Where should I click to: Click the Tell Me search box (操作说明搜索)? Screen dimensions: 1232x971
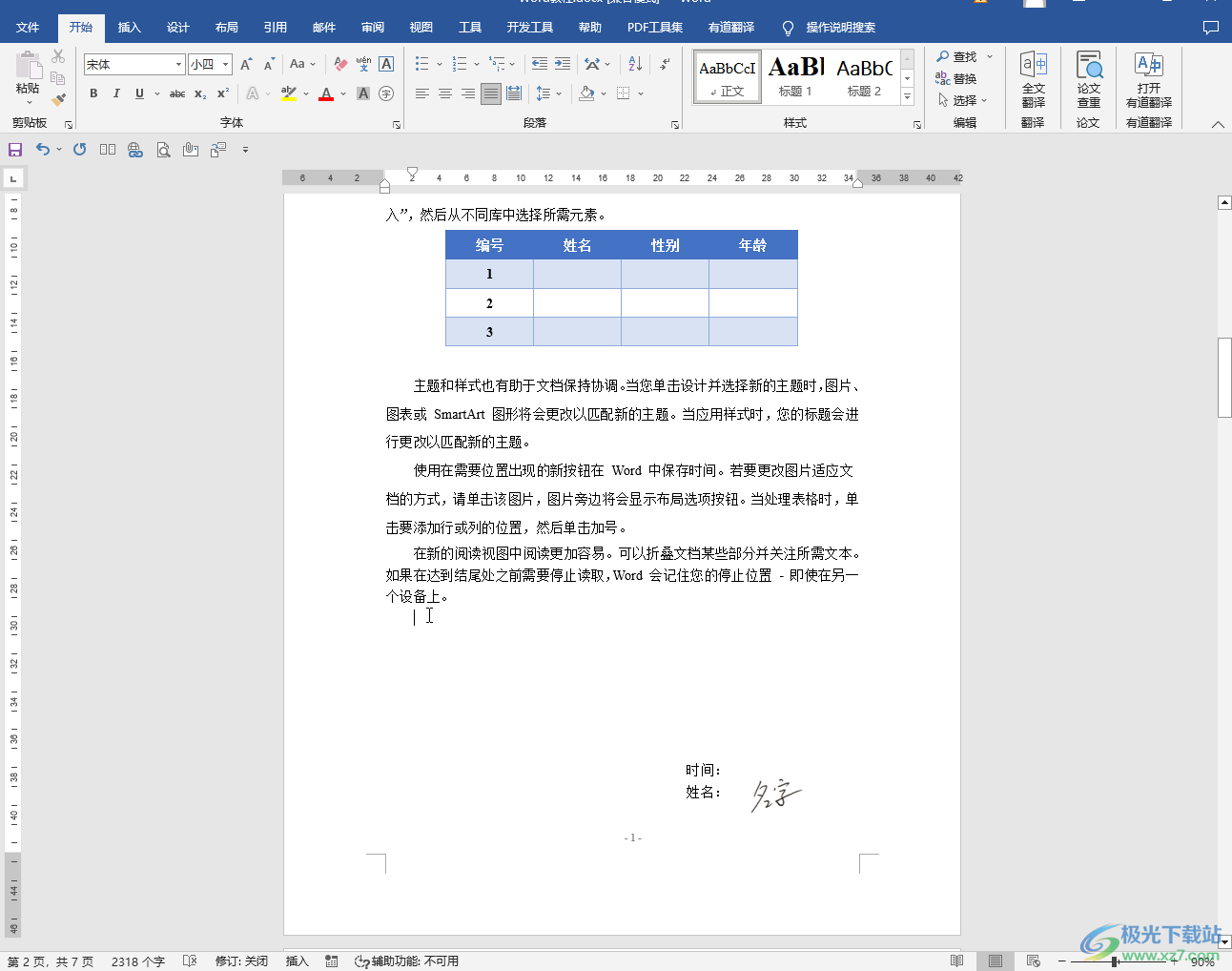point(829,28)
